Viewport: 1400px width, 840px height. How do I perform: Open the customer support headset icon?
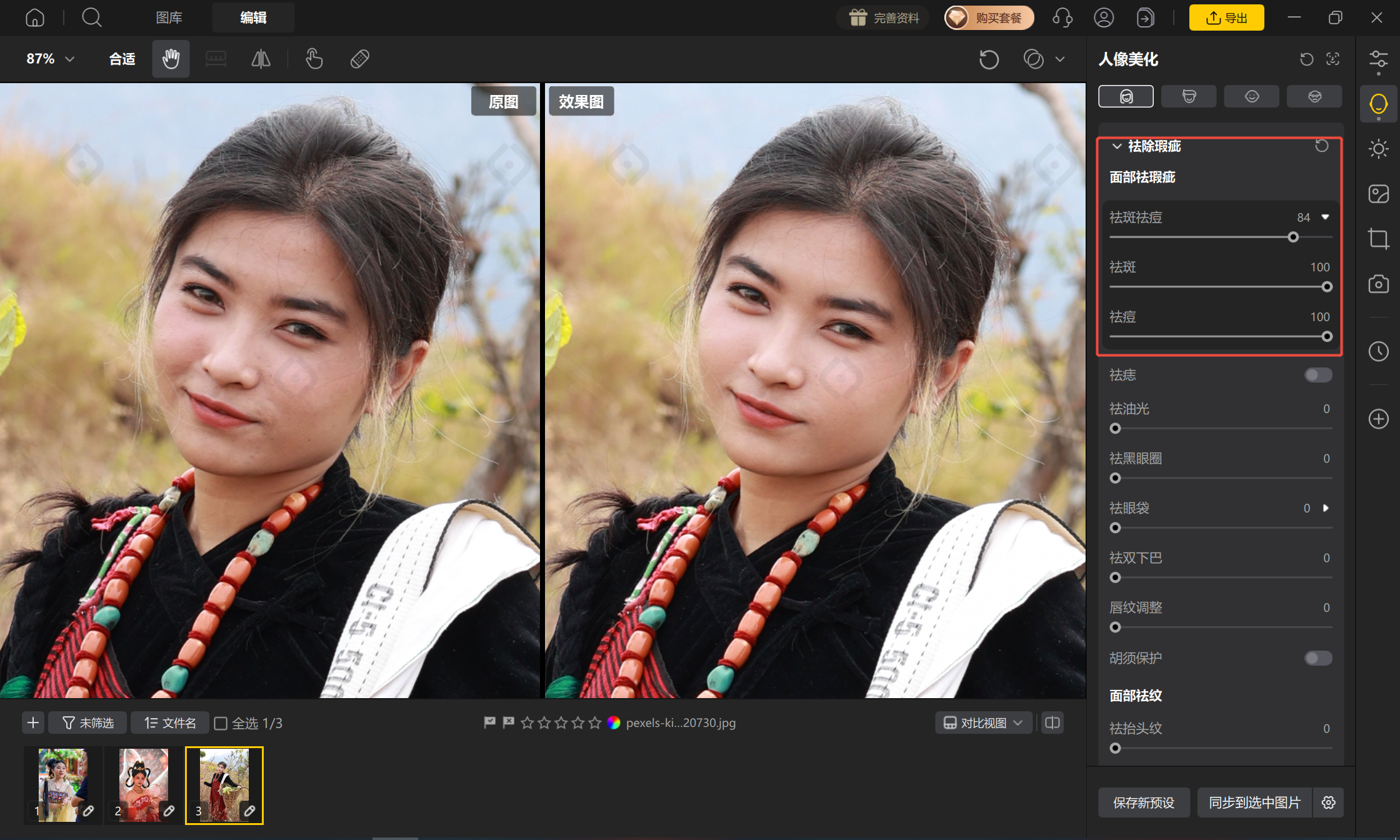(x=1062, y=17)
